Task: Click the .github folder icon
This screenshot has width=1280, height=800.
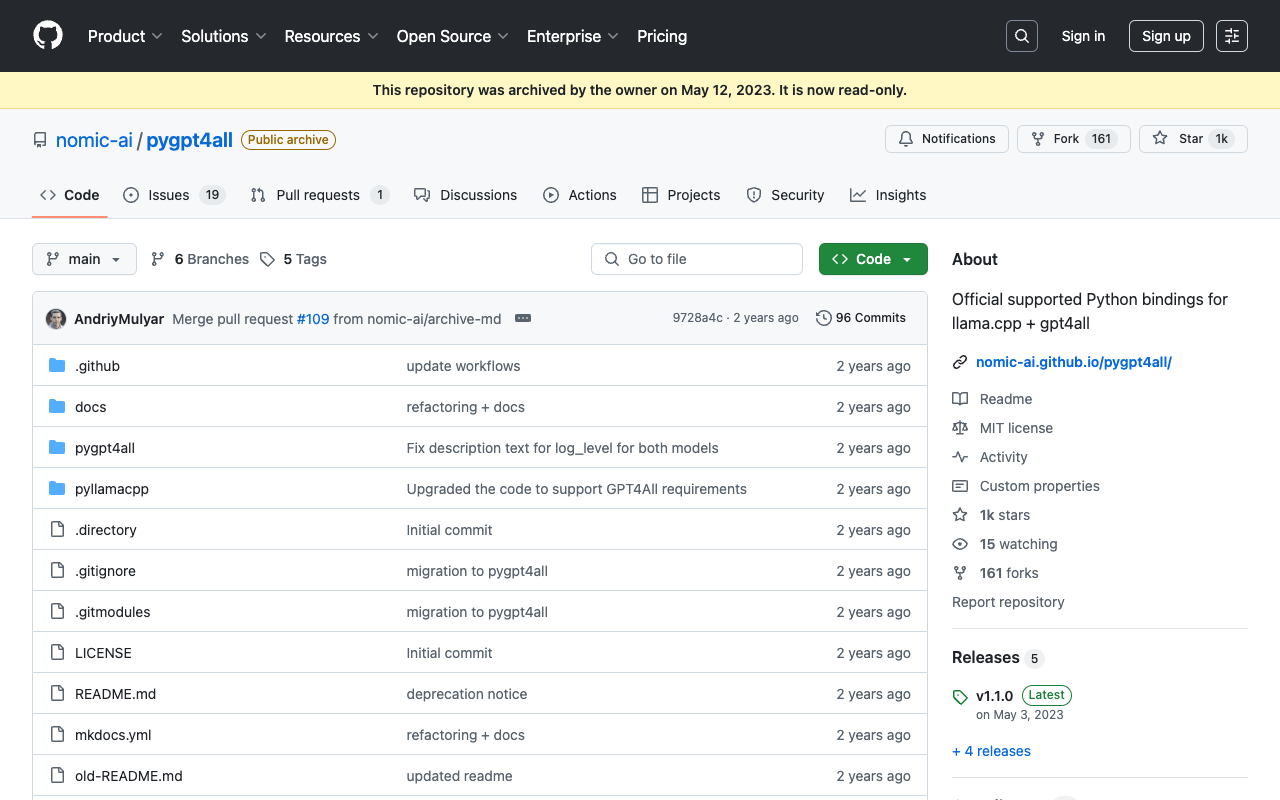Action: pos(57,366)
